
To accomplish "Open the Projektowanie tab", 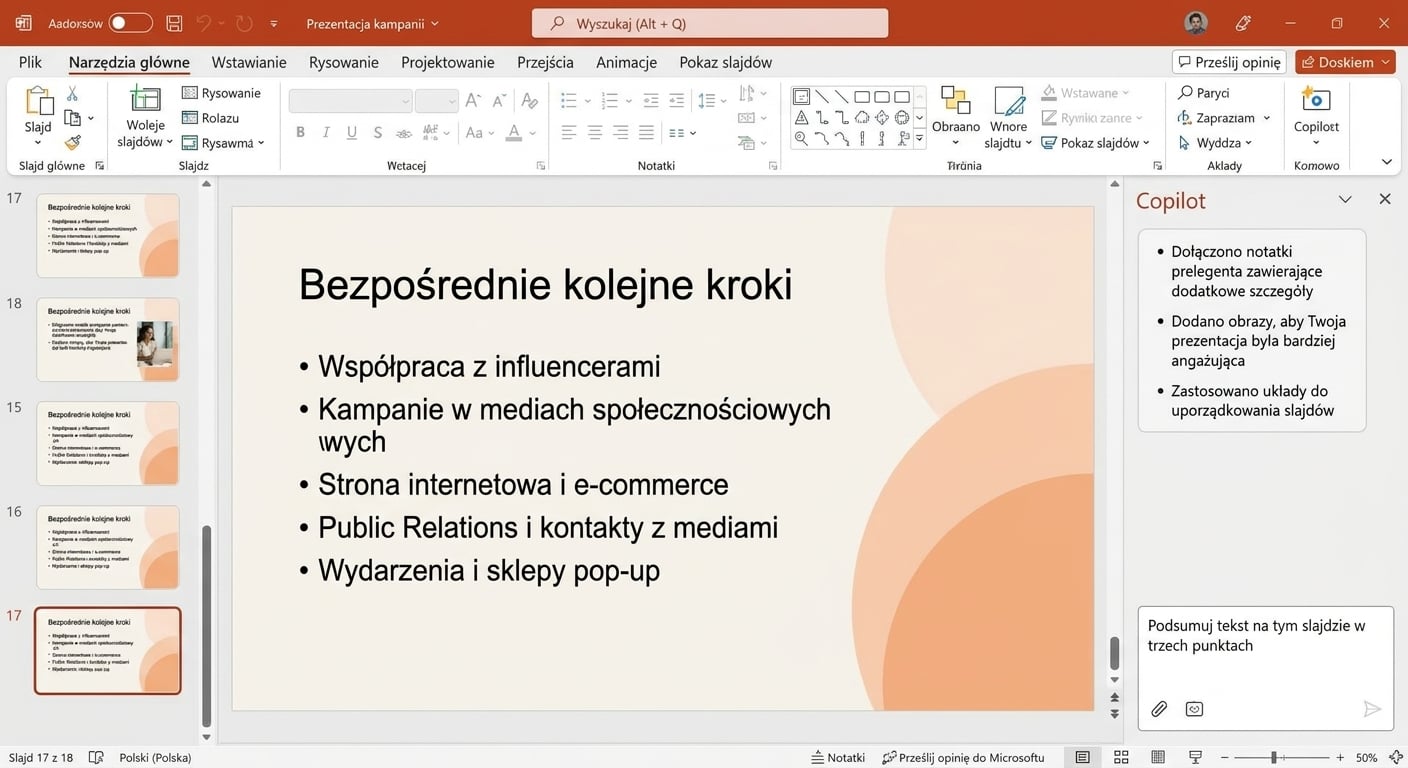I will point(448,62).
